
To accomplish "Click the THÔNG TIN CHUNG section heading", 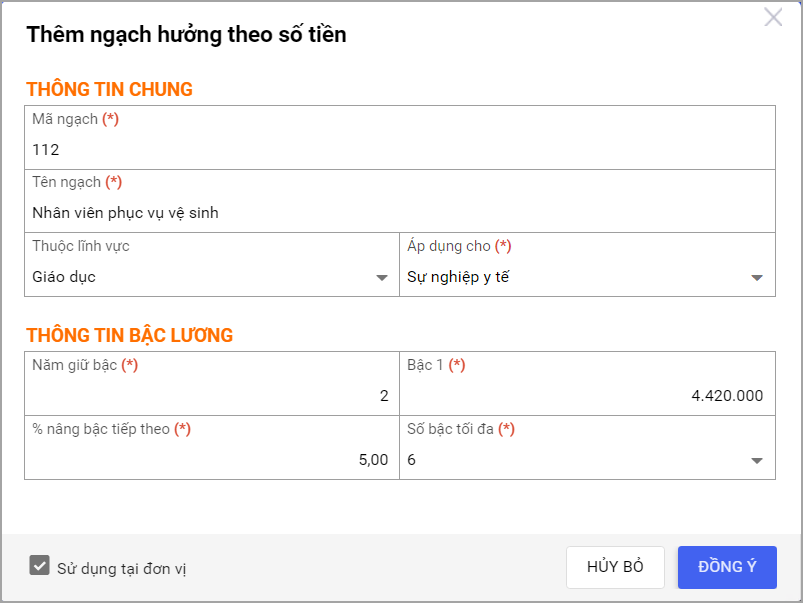I will click(110, 89).
